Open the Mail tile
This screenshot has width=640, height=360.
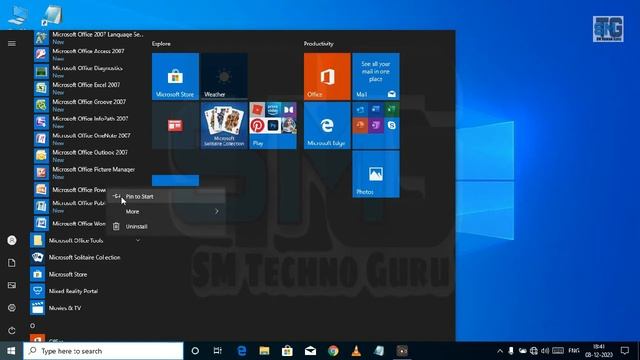376,76
